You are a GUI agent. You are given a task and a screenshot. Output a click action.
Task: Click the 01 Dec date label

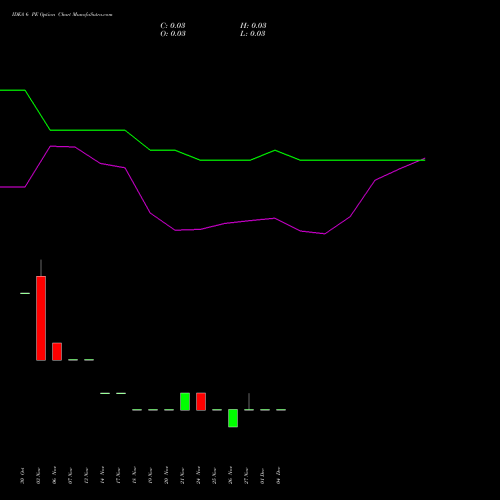tap(262, 476)
